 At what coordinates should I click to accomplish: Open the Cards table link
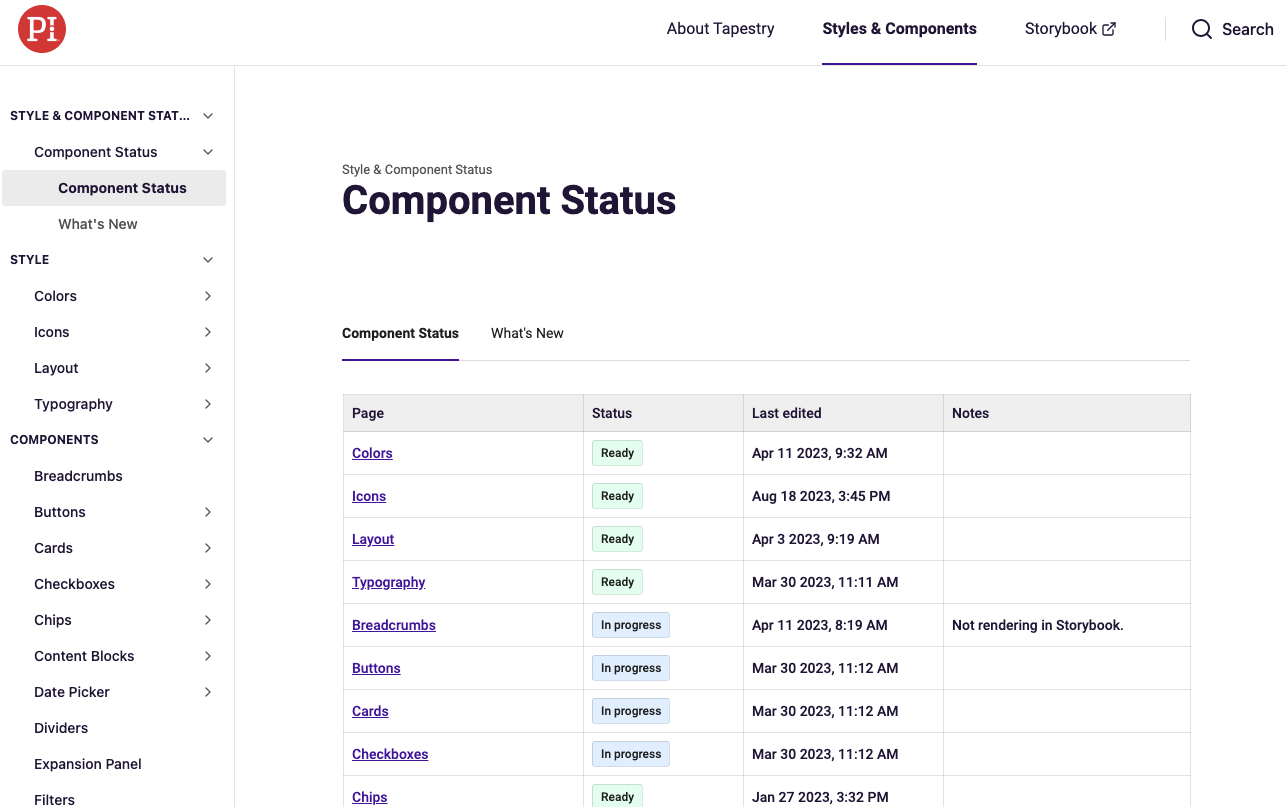coord(370,711)
